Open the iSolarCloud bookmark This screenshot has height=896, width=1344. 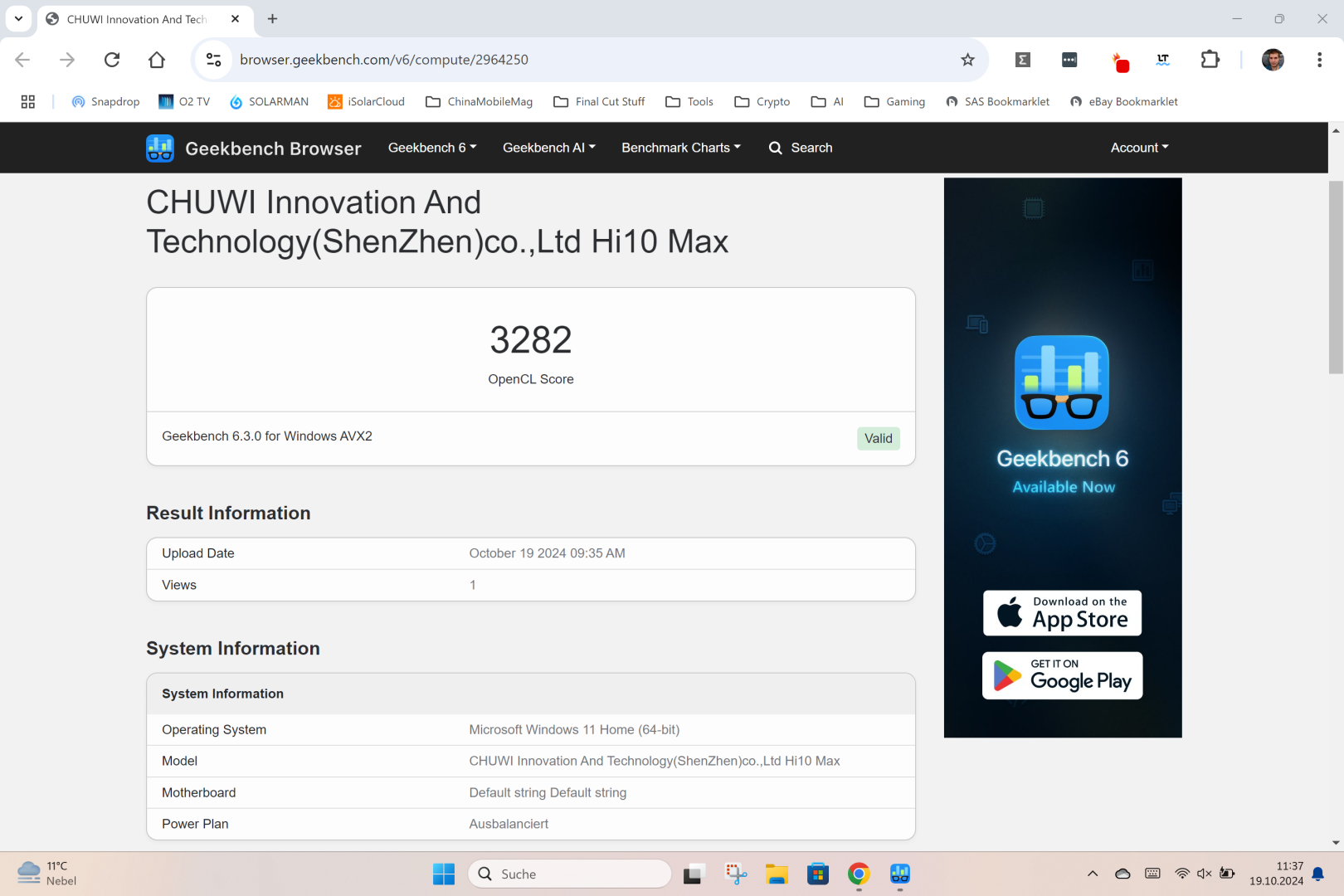tap(367, 102)
